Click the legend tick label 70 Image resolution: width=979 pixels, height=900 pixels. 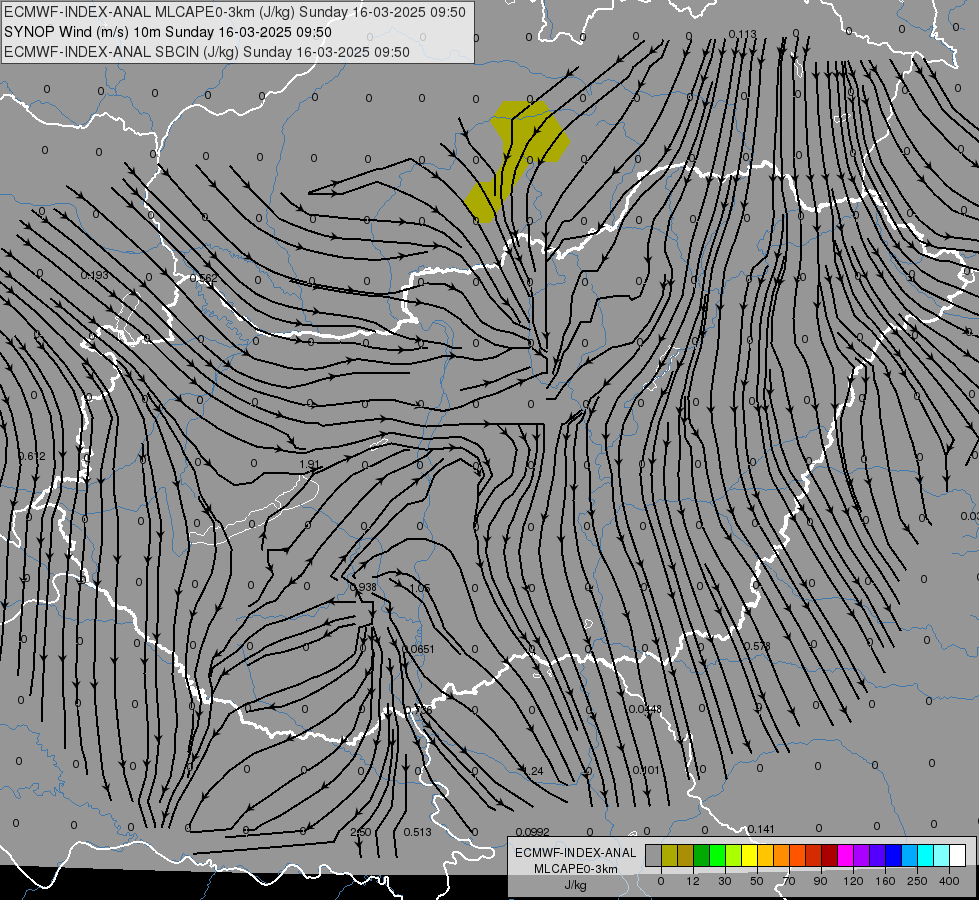tap(789, 881)
